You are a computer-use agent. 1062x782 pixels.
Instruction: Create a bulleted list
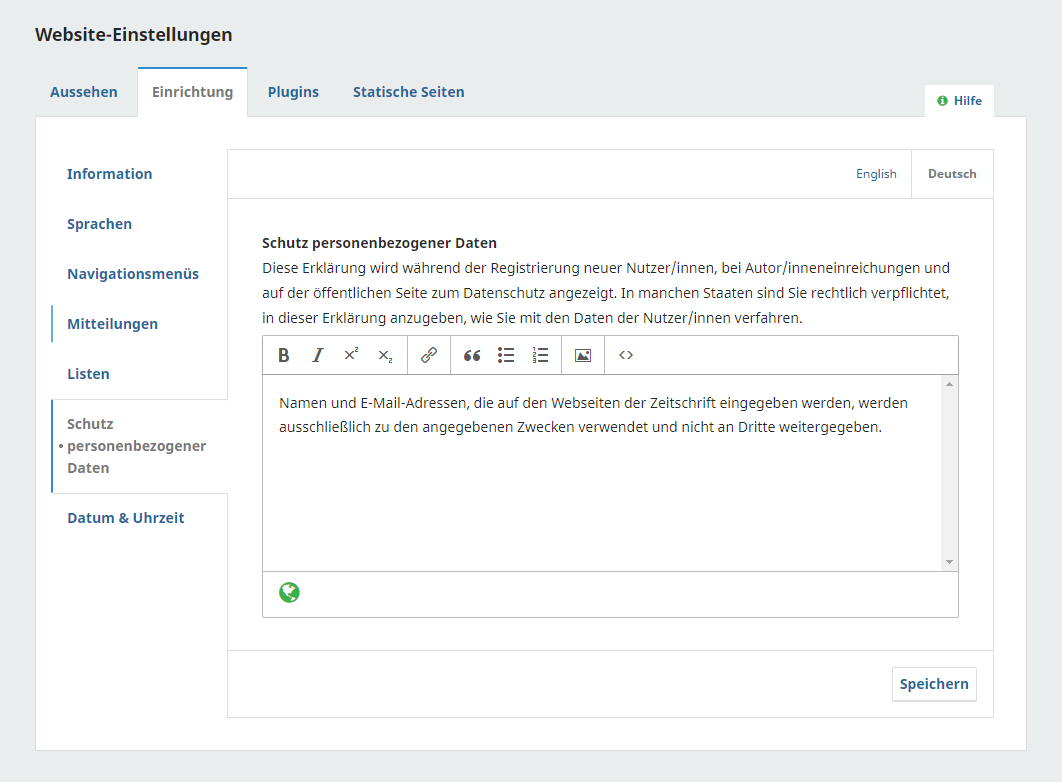[506, 355]
